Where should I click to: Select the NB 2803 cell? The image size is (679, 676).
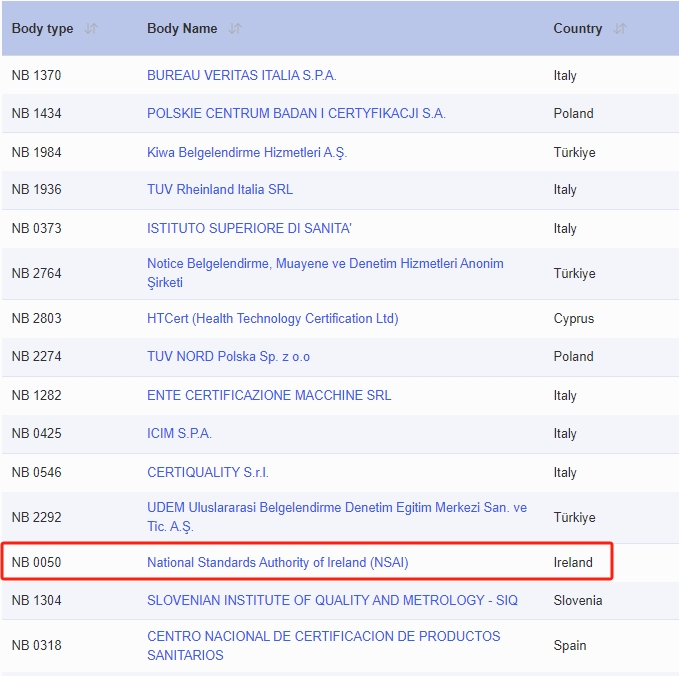[36, 319]
